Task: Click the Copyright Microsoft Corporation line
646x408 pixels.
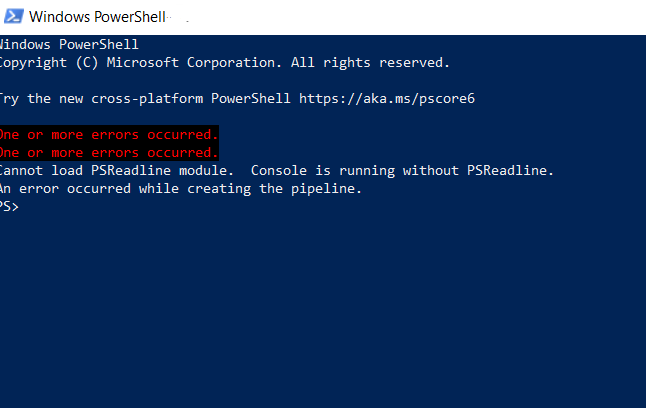Action: 225,63
